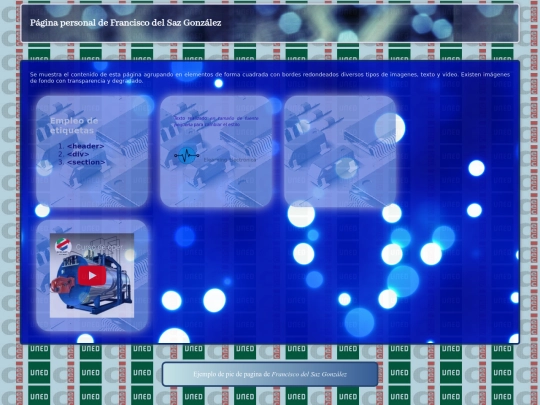Click the blue heartbeat electronics icon

pyautogui.click(x=187, y=156)
